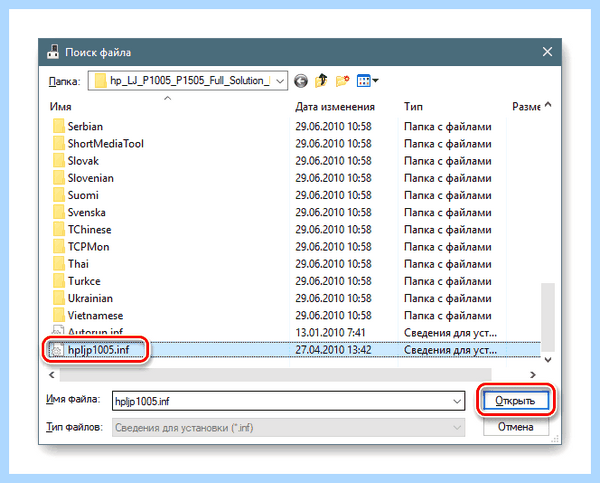Image resolution: width=600 pixels, height=483 pixels.
Task: Expand the Папка folder dropdown
Action: [x=280, y=81]
